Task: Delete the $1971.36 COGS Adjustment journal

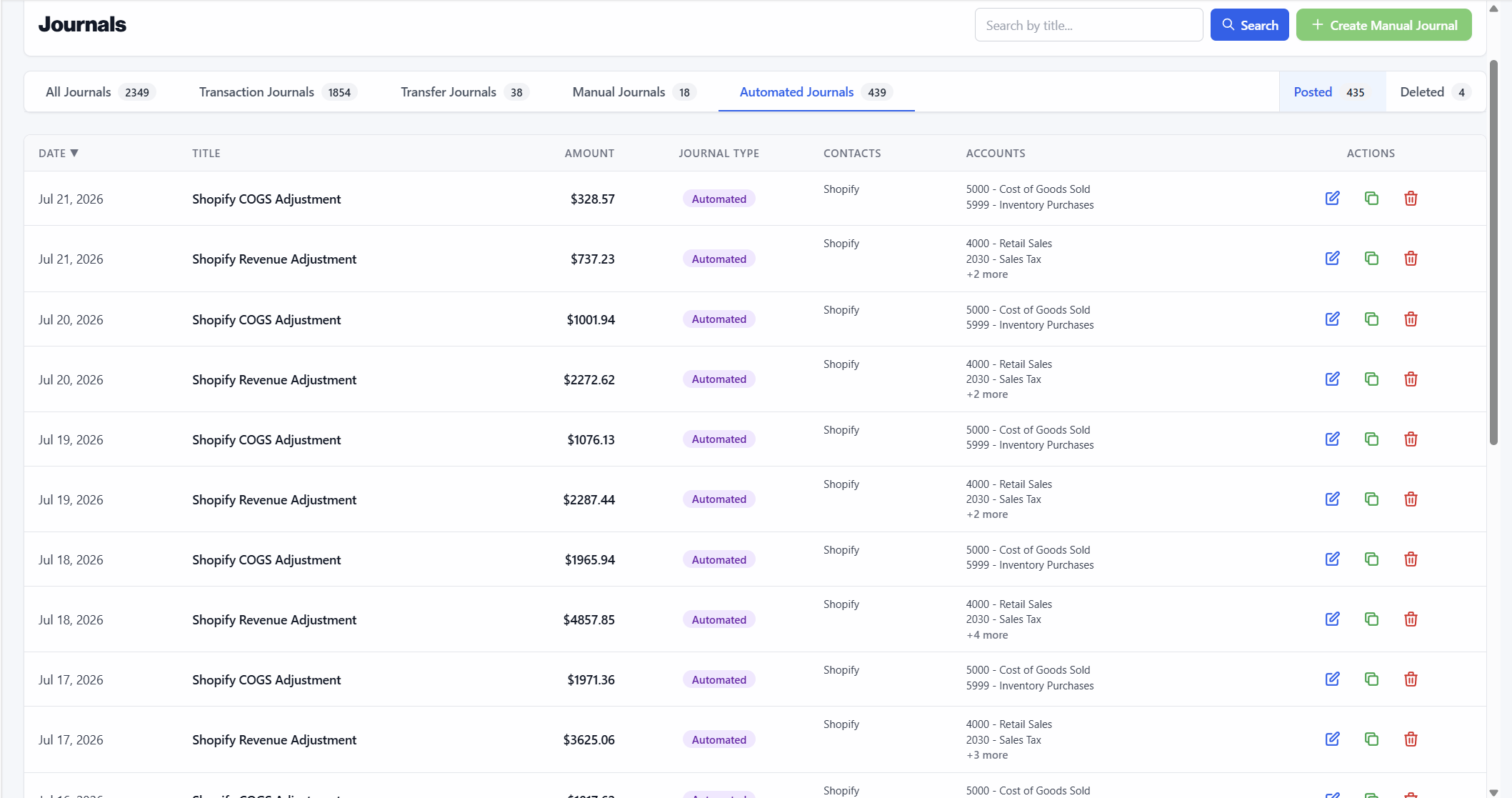Action: click(1411, 679)
